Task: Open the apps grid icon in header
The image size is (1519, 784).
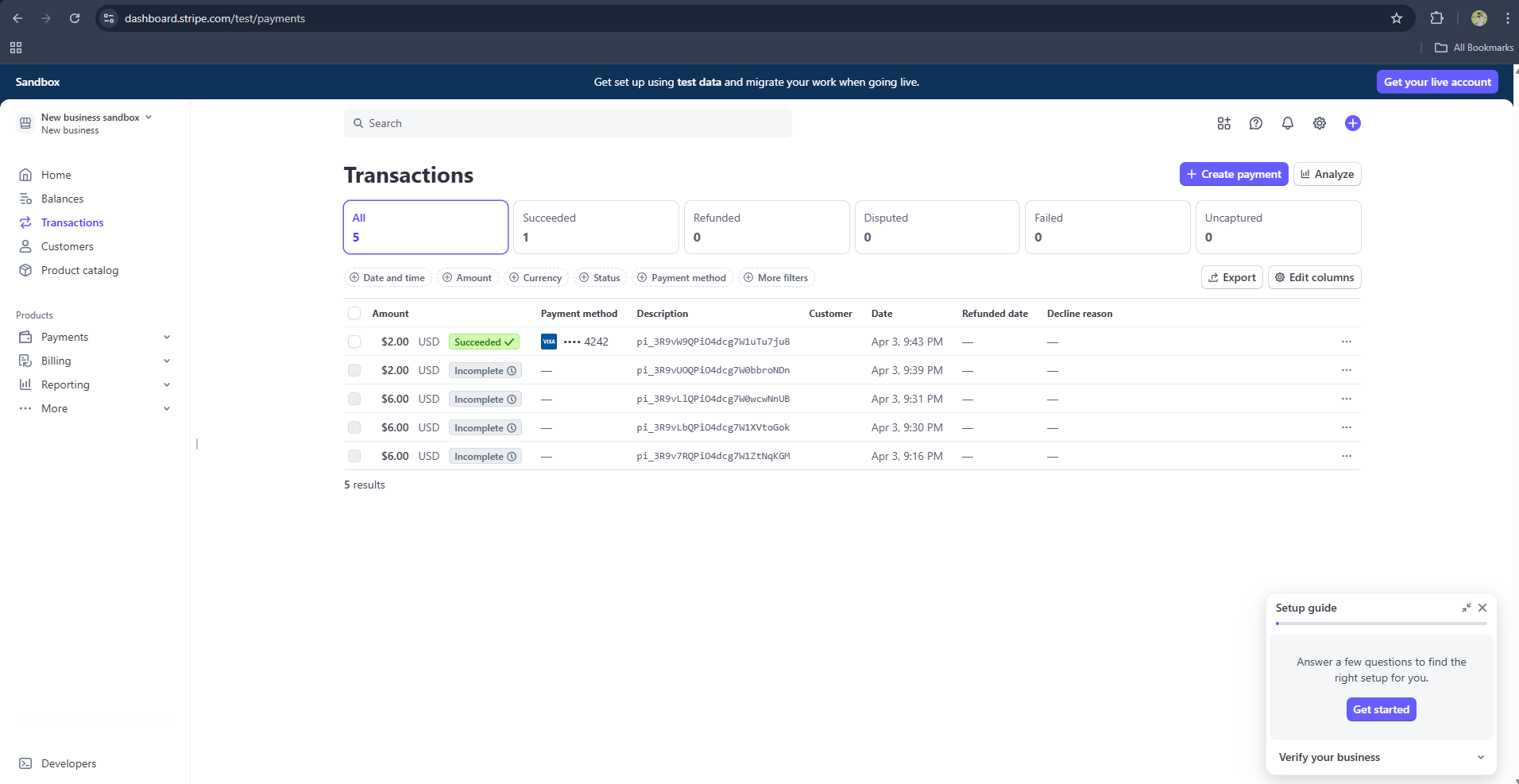Action: tap(1223, 123)
